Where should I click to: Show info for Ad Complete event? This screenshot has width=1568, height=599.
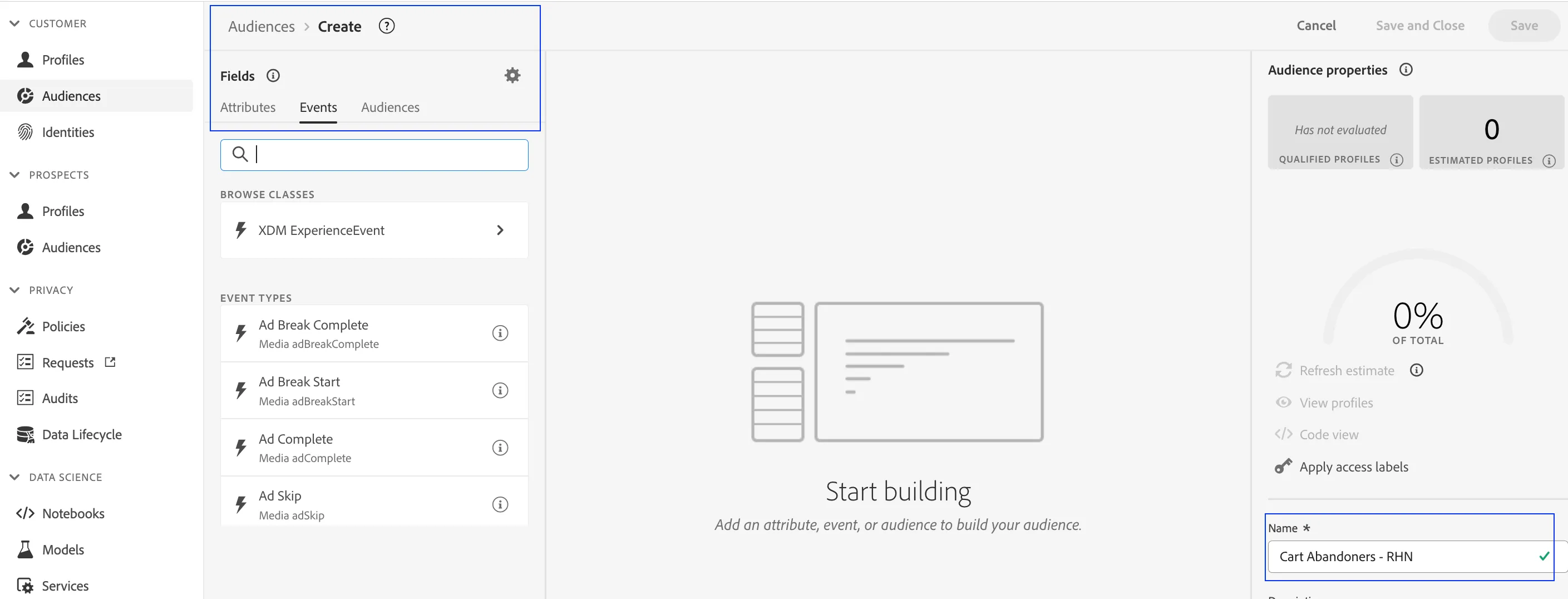500,448
